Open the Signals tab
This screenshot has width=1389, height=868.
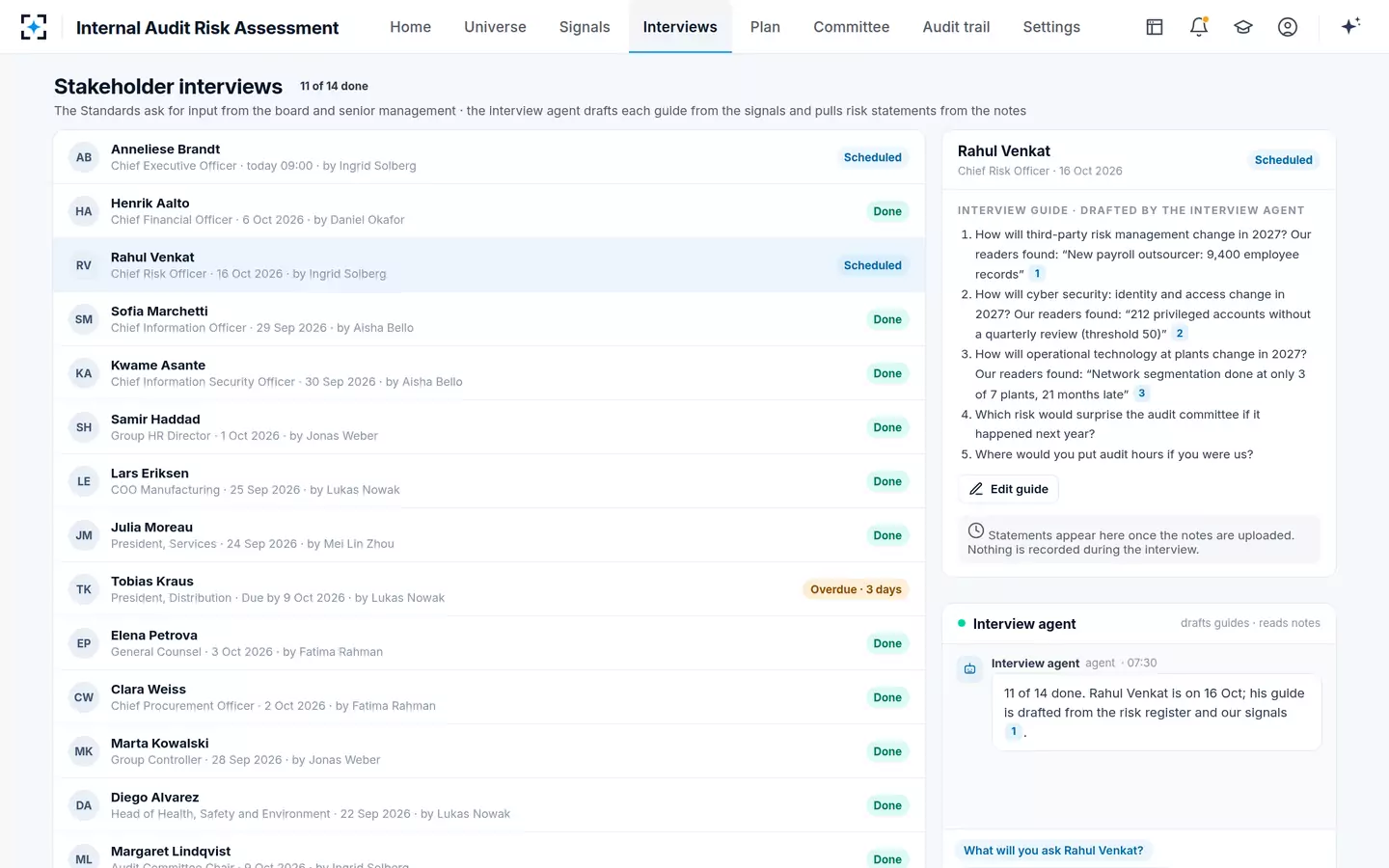(x=585, y=27)
